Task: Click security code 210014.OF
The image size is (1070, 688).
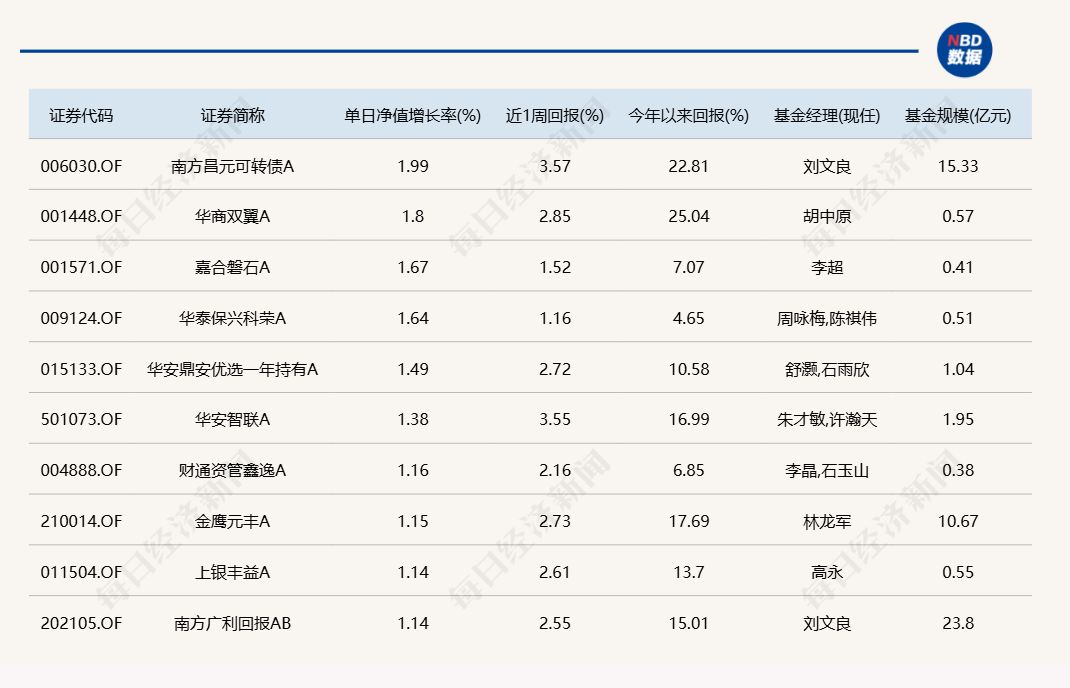Action: (x=81, y=521)
